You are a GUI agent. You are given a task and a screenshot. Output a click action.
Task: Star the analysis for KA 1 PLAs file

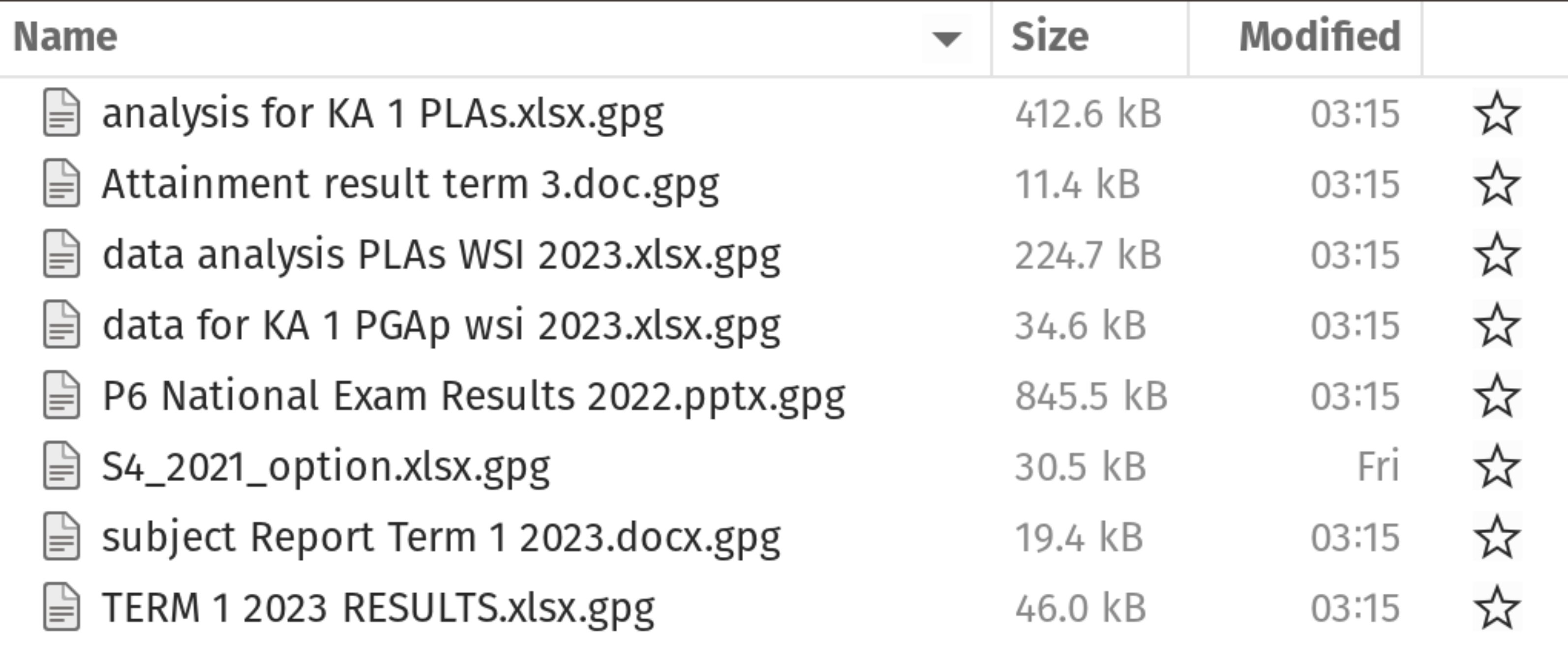click(1497, 113)
